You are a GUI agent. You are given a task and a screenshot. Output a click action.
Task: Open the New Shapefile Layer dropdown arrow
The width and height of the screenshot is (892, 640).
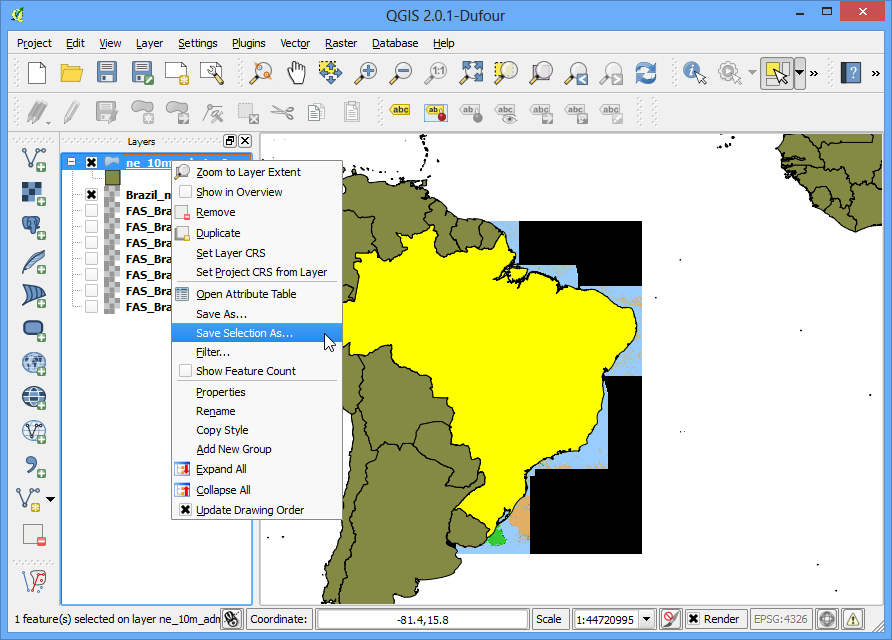click(x=51, y=499)
